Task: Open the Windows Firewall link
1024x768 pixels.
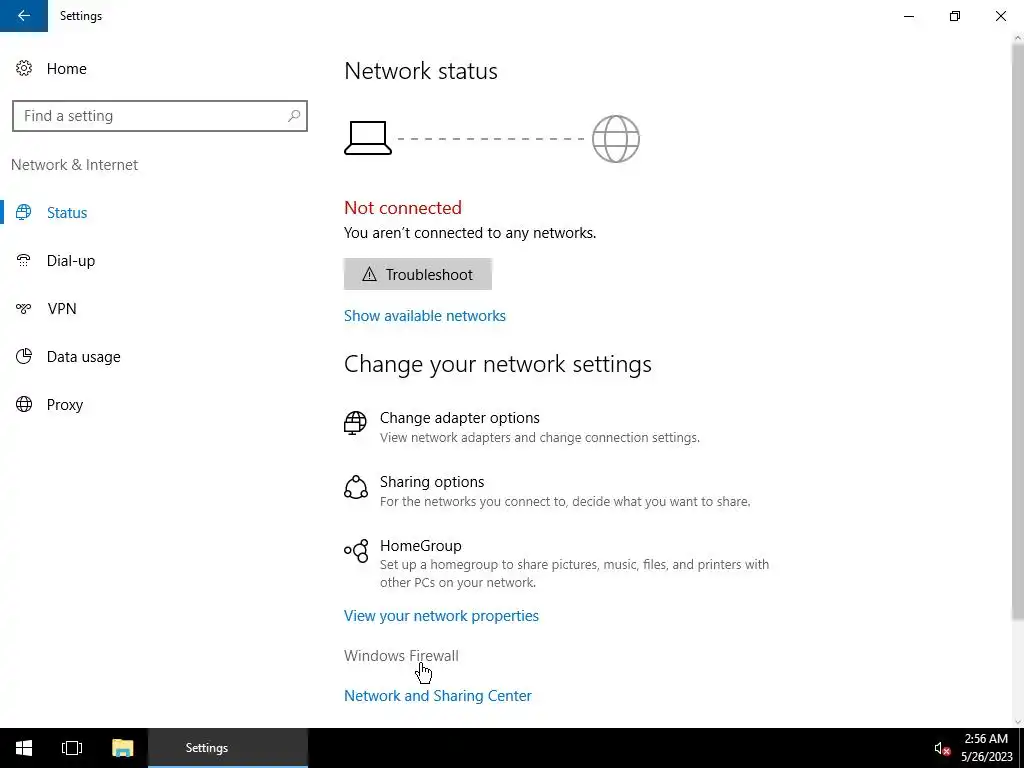Action: pos(401,656)
